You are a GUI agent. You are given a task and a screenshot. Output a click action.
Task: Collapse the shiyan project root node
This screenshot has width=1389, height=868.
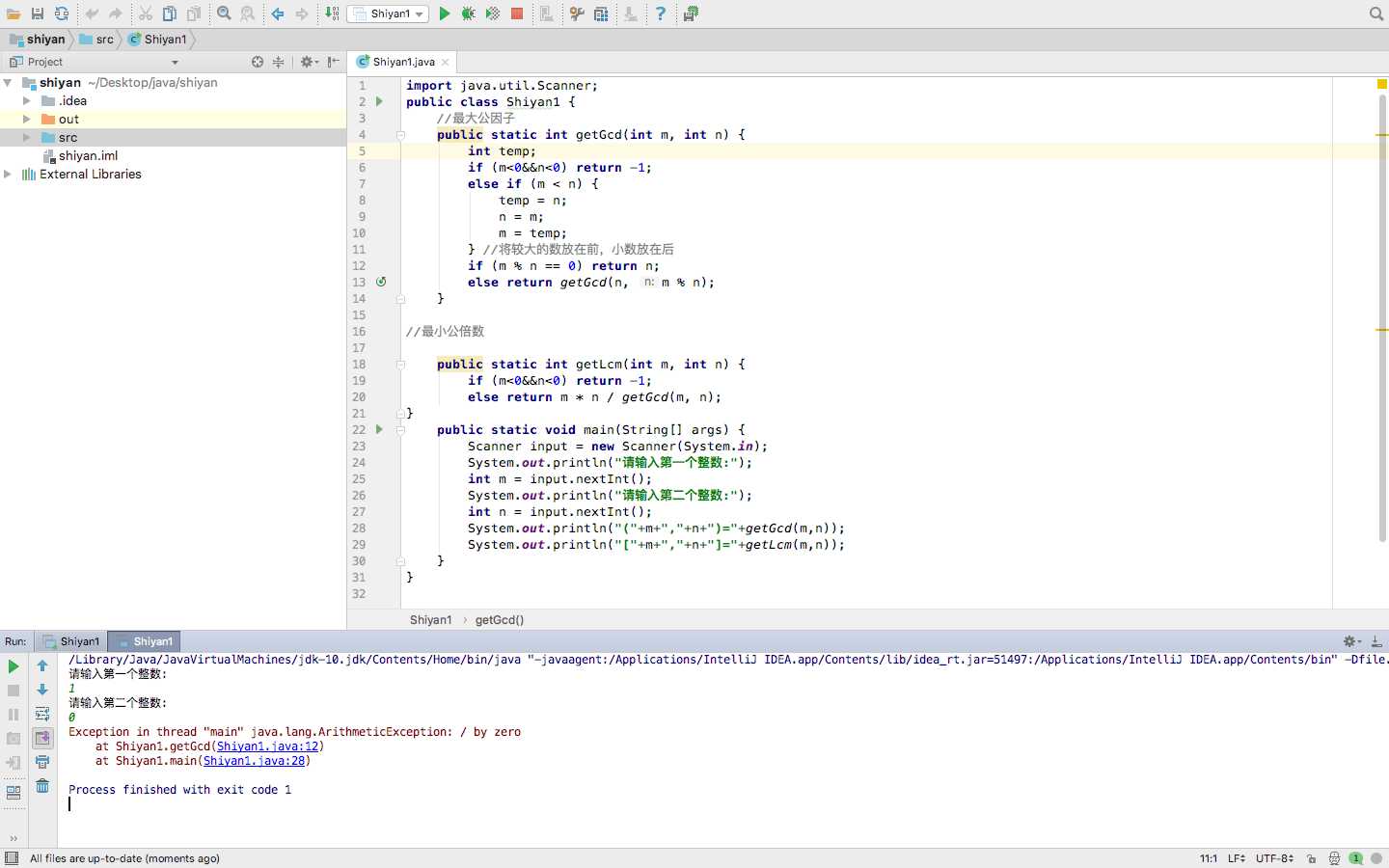8,83
